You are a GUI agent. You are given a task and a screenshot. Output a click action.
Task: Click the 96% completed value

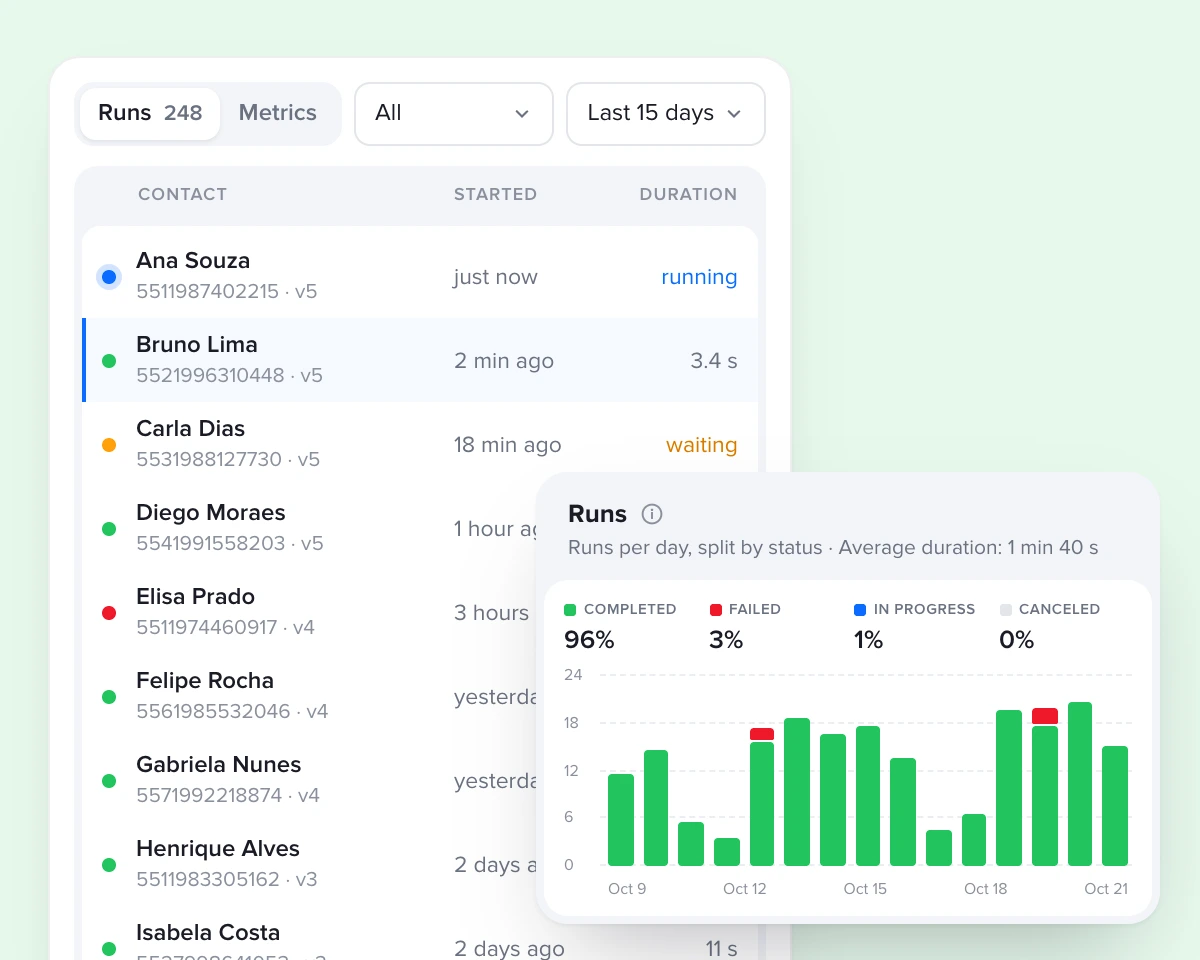pos(589,640)
